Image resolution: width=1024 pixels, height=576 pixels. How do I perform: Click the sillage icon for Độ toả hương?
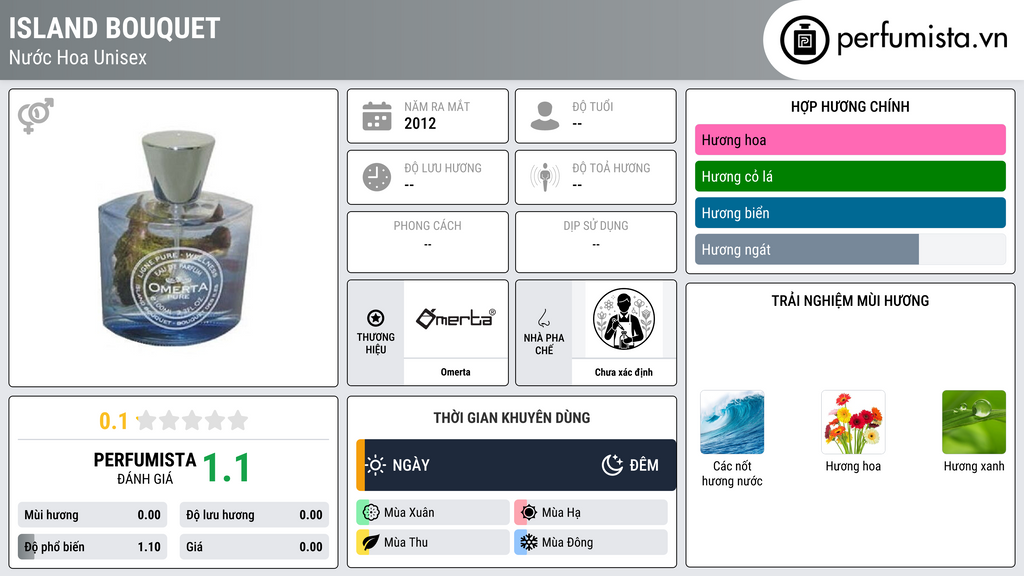(545, 177)
